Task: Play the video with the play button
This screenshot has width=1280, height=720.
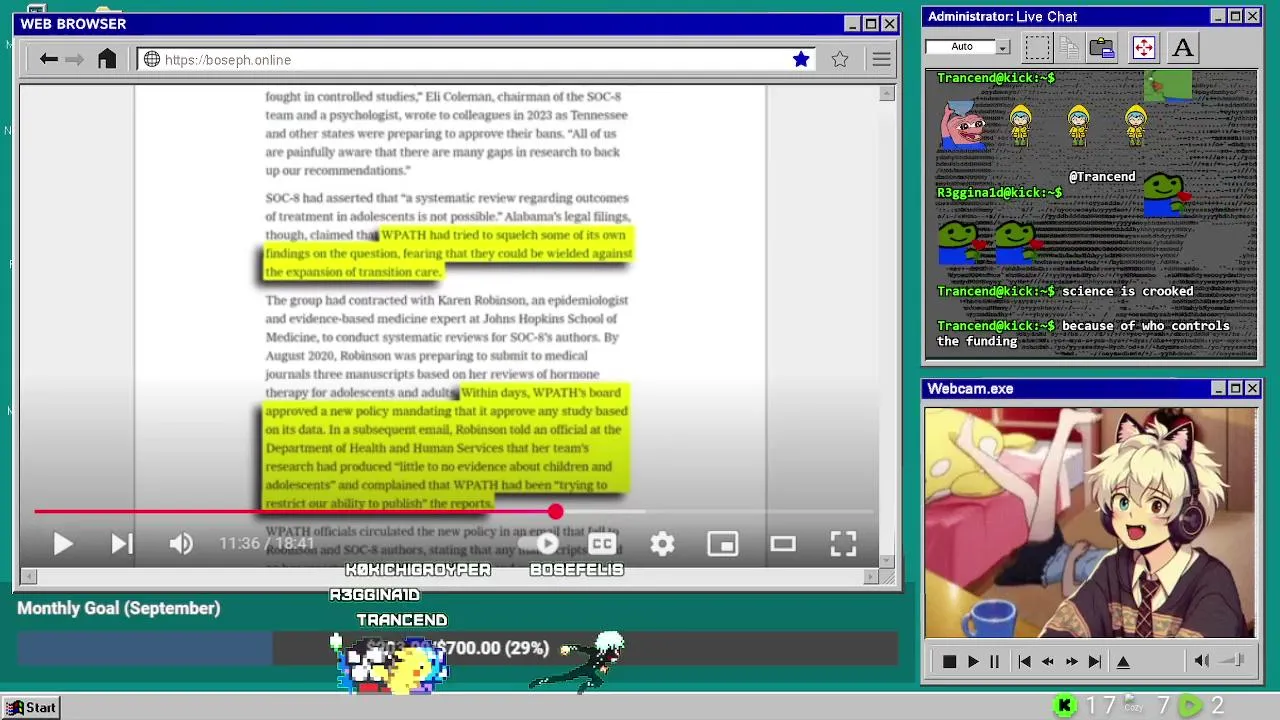Action: click(x=62, y=544)
